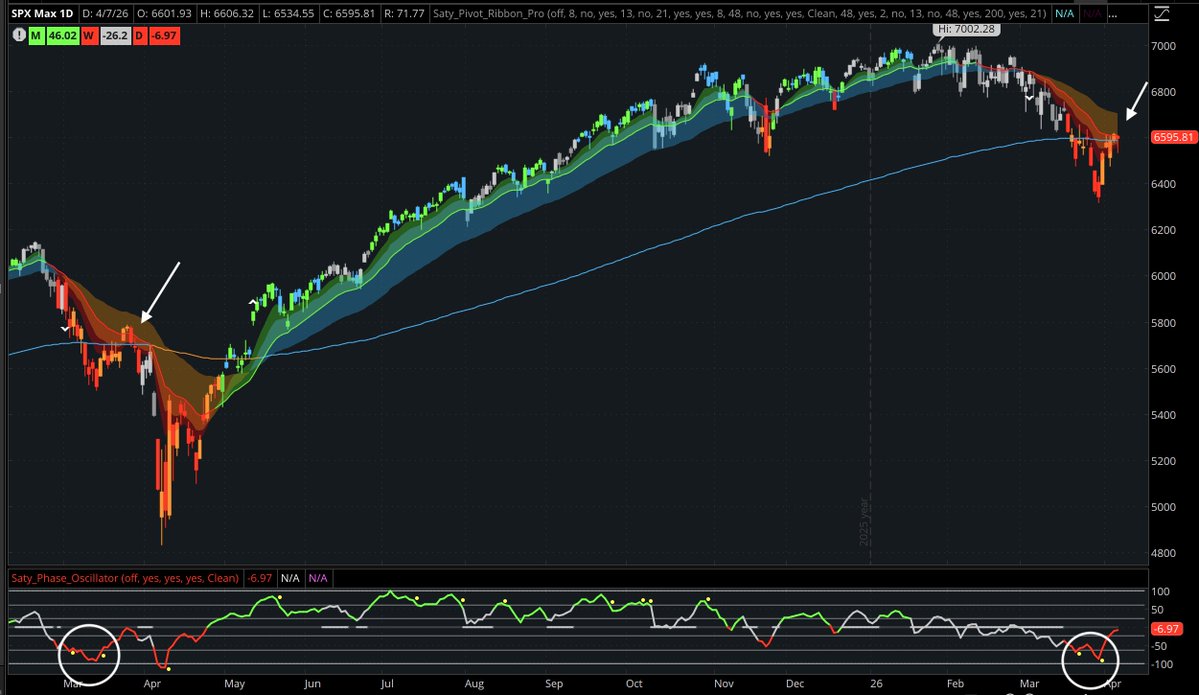Open the price axis scale icon at top right
Image resolution: width=1199 pixels, height=695 pixels.
pyautogui.click(x=1162, y=14)
